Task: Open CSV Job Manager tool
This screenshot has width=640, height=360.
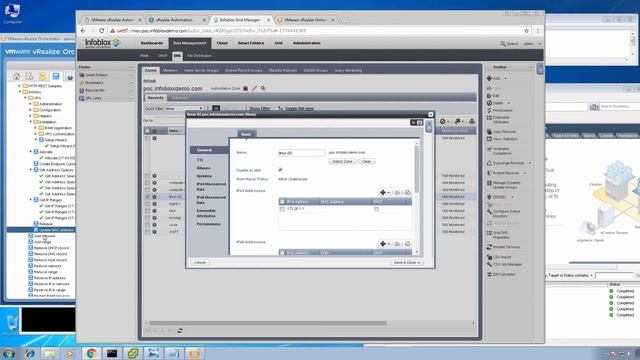Action: tap(507, 264)
